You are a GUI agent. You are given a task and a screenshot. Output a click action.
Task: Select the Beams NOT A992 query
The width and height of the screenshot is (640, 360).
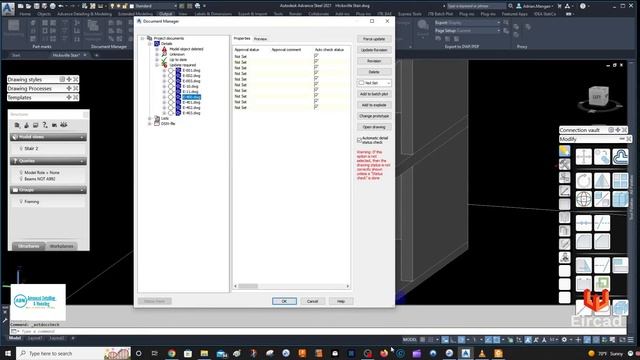40,179
